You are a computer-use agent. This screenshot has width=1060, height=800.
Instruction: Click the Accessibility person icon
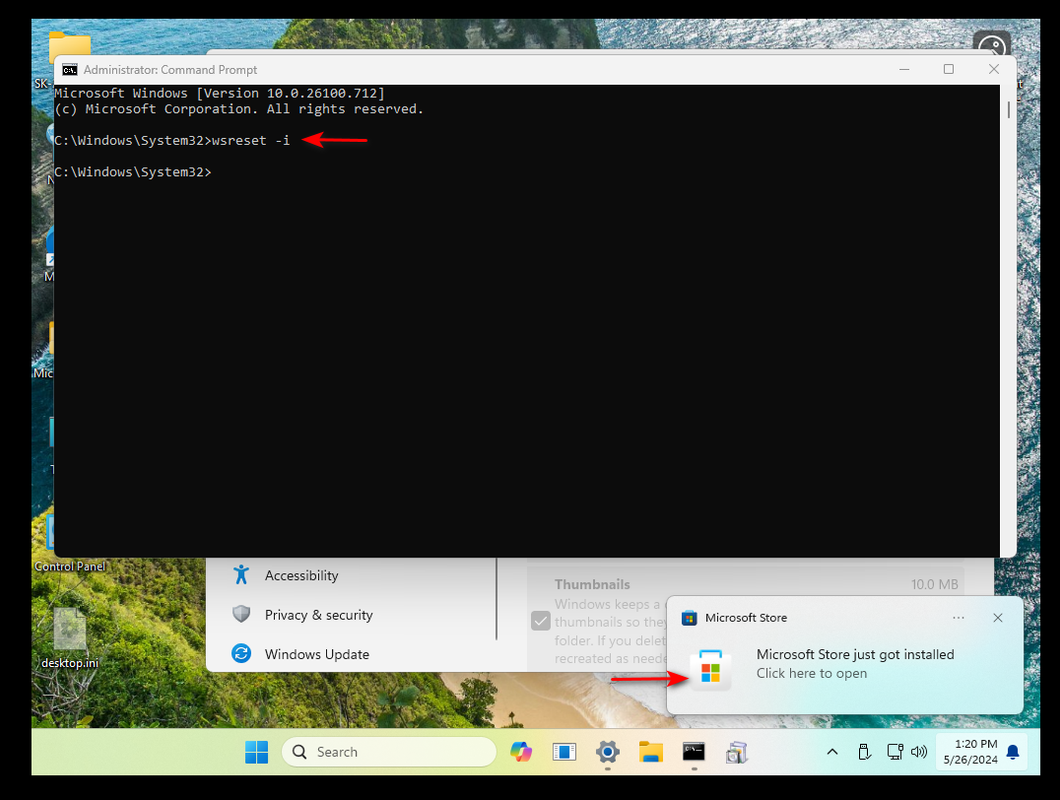[x=241, y=575]
